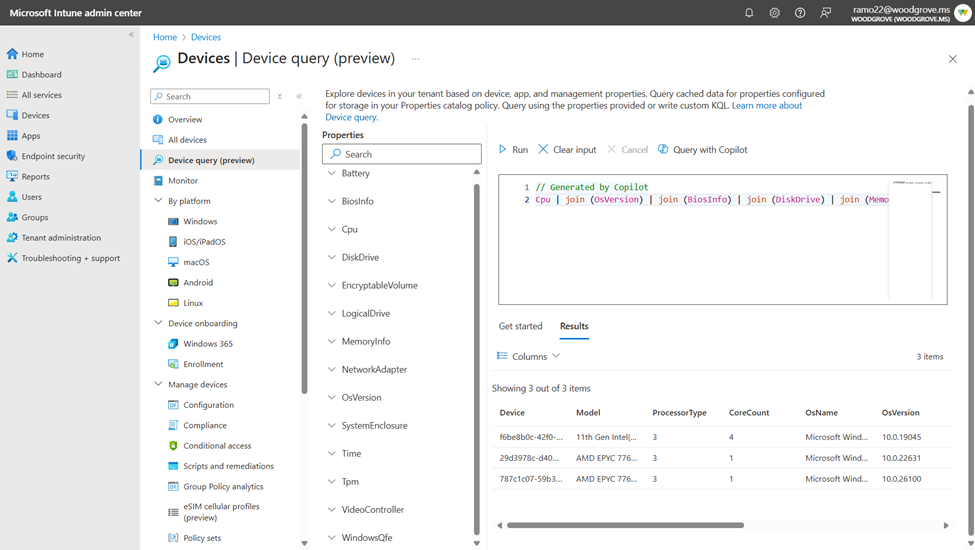Click the Properties search box
This screenshot has height=550, width=975.
(402, 154)
